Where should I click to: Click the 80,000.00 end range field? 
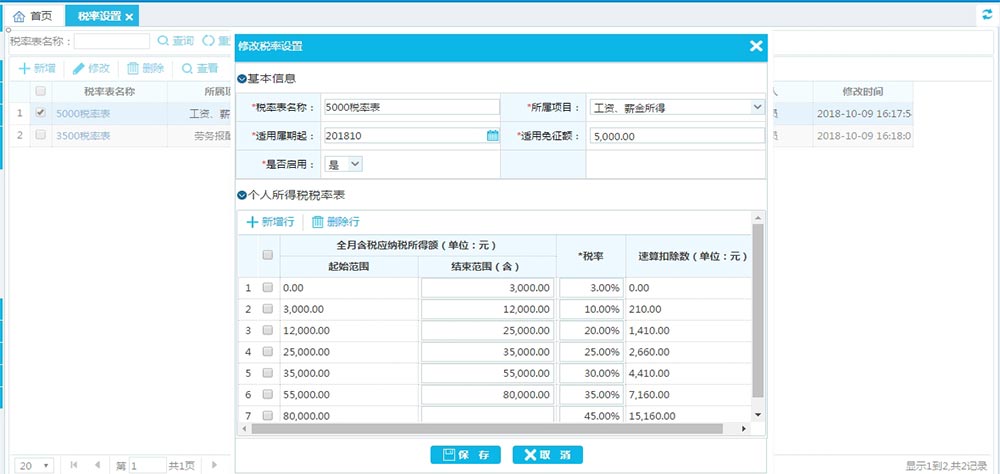pyautogui.click(x=487, y=395)
